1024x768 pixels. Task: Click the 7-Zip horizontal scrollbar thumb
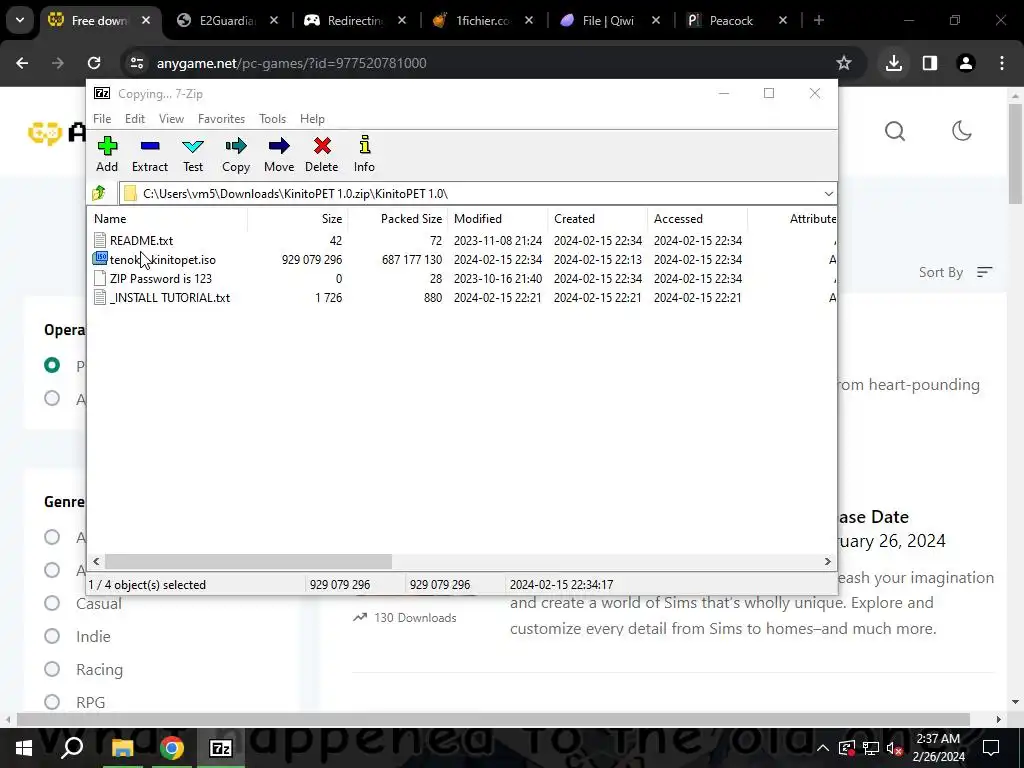coord(248,561)
